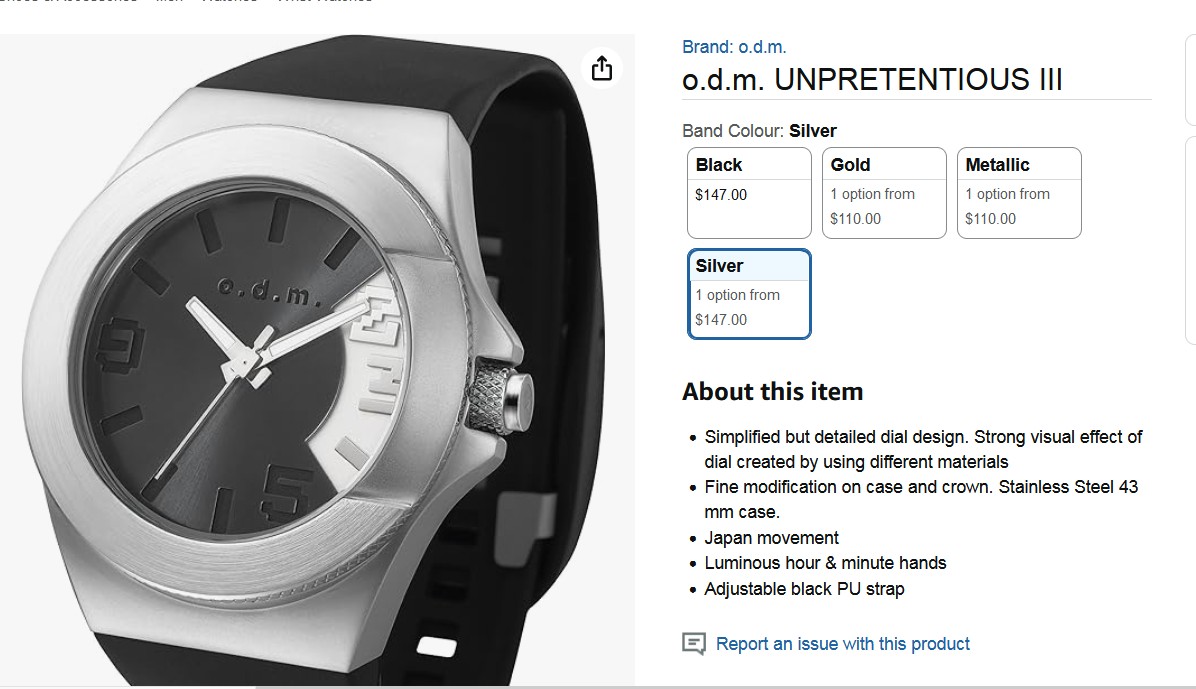Select the Black band colour option
This screenshot has height=689, width=1196.
pos(749,192)
